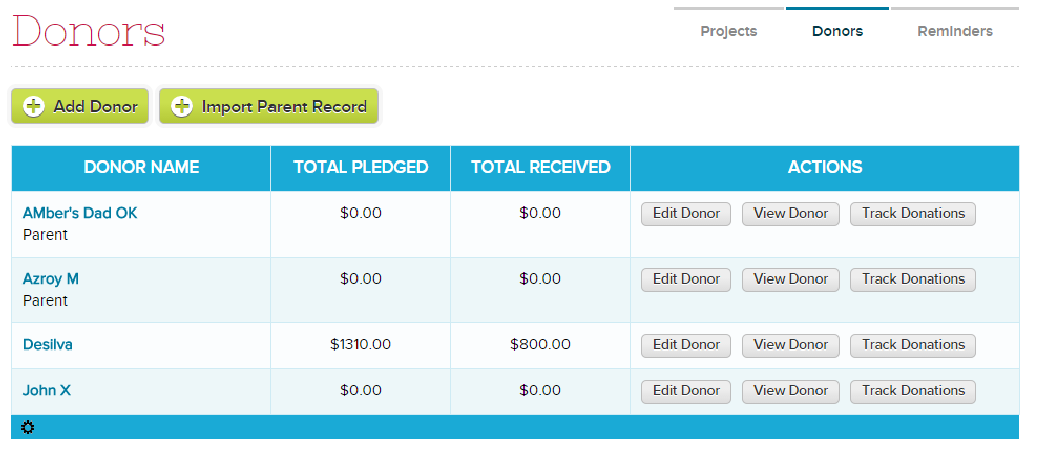Track Donations for AMber's Dad OK
Image resolution: width=1037 pixels, height=461 pixels.
click(x=912, y=214)
